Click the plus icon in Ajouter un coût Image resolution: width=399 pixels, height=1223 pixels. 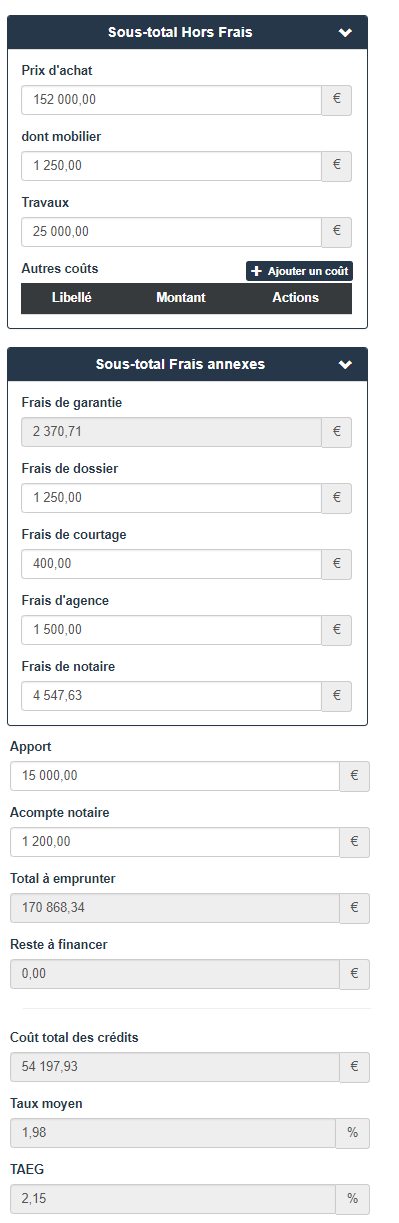256,271
